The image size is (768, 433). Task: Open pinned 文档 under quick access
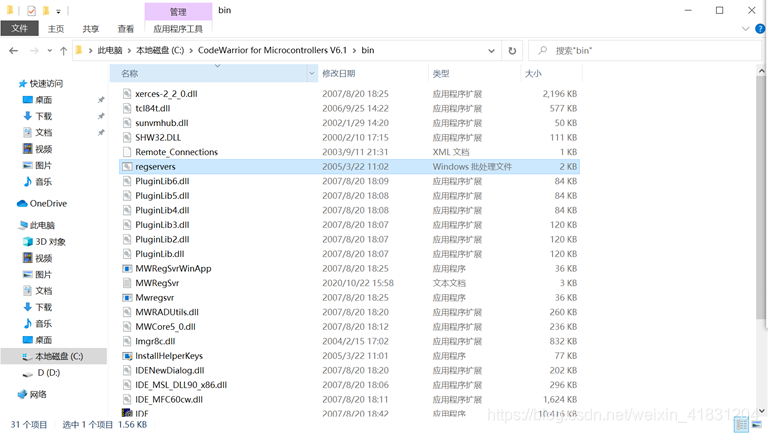pos(43,132)
